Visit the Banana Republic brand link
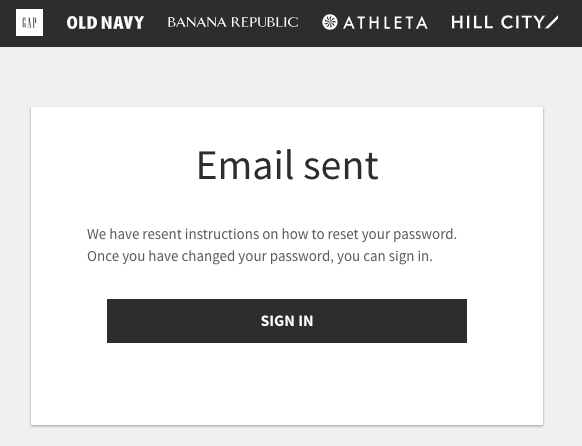Image resolution: width=582 pixels, height=446 pixels. 233,22
